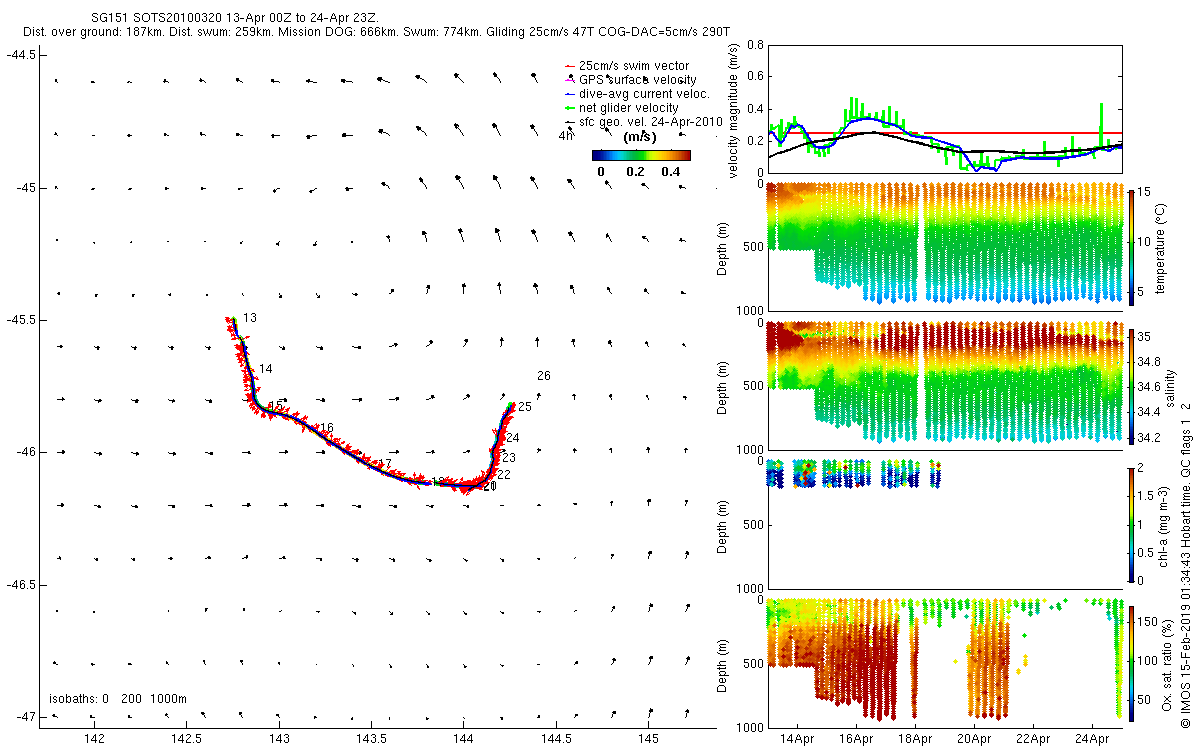Viewport: 1200px width, 750px height.
Task: Click '20Apr' date tick on time axis
Action: click(x=975, y=739)
